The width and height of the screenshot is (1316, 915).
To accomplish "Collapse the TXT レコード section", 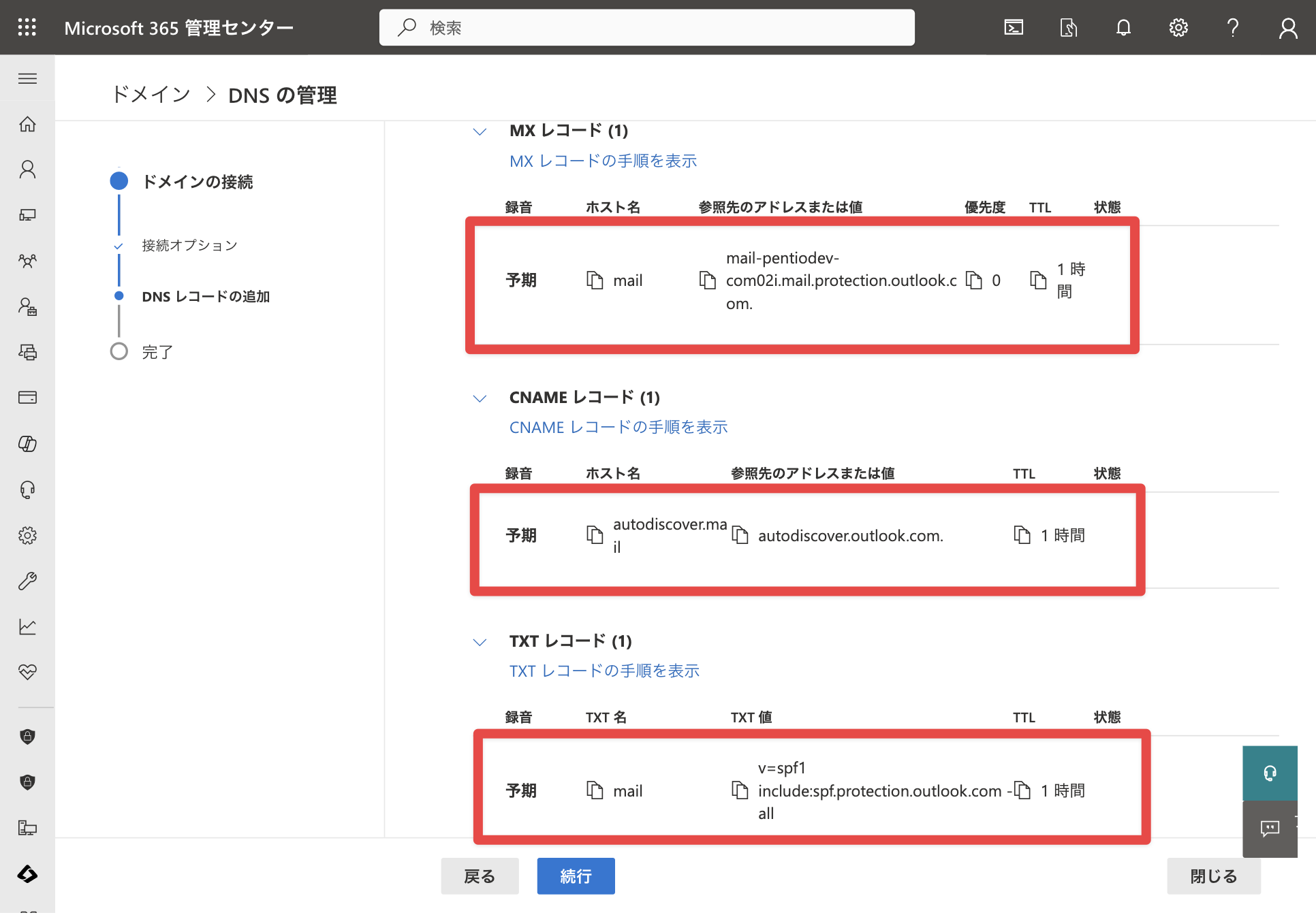I will click(480, 642).
